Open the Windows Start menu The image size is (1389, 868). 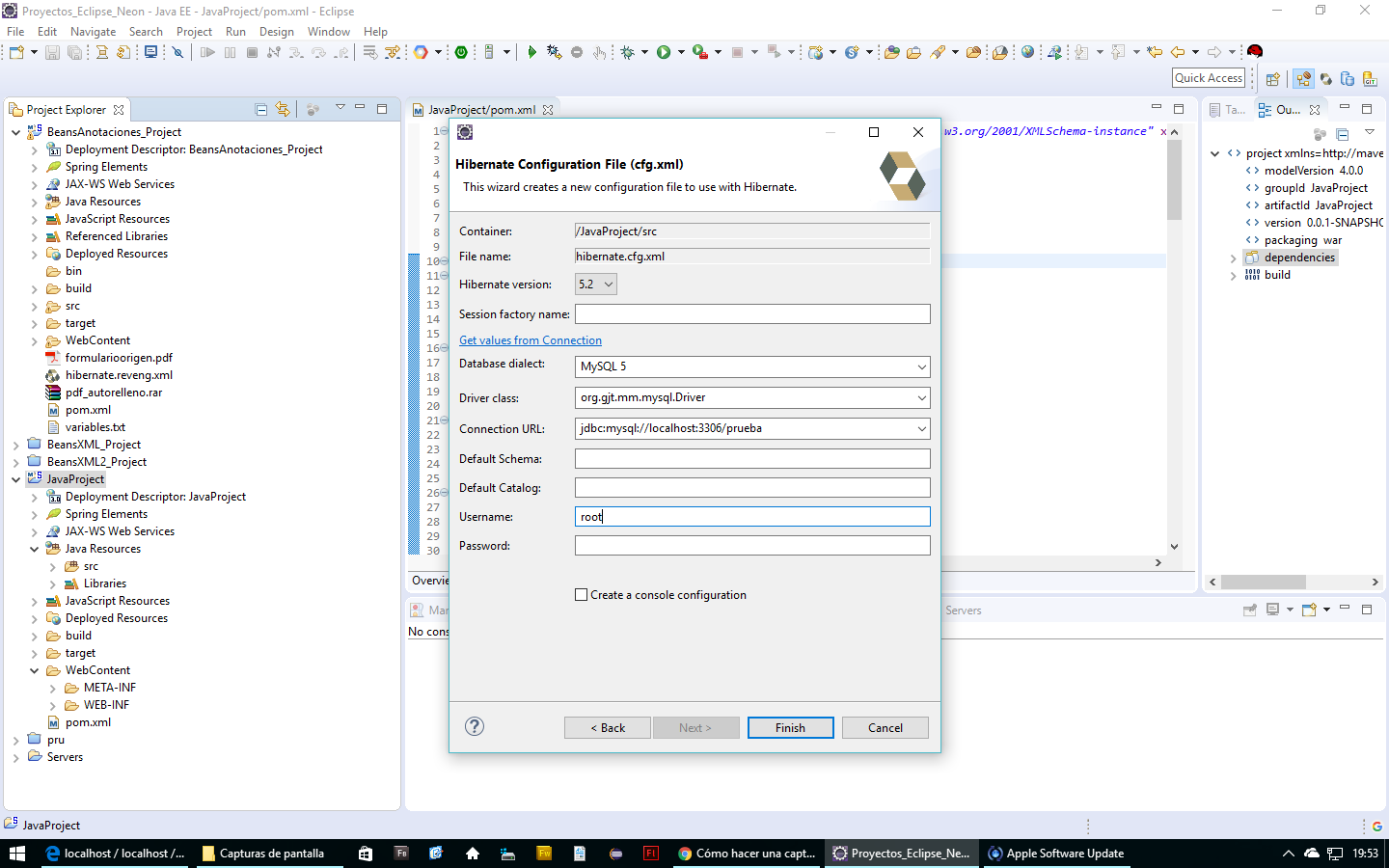(x=17, y=854)
